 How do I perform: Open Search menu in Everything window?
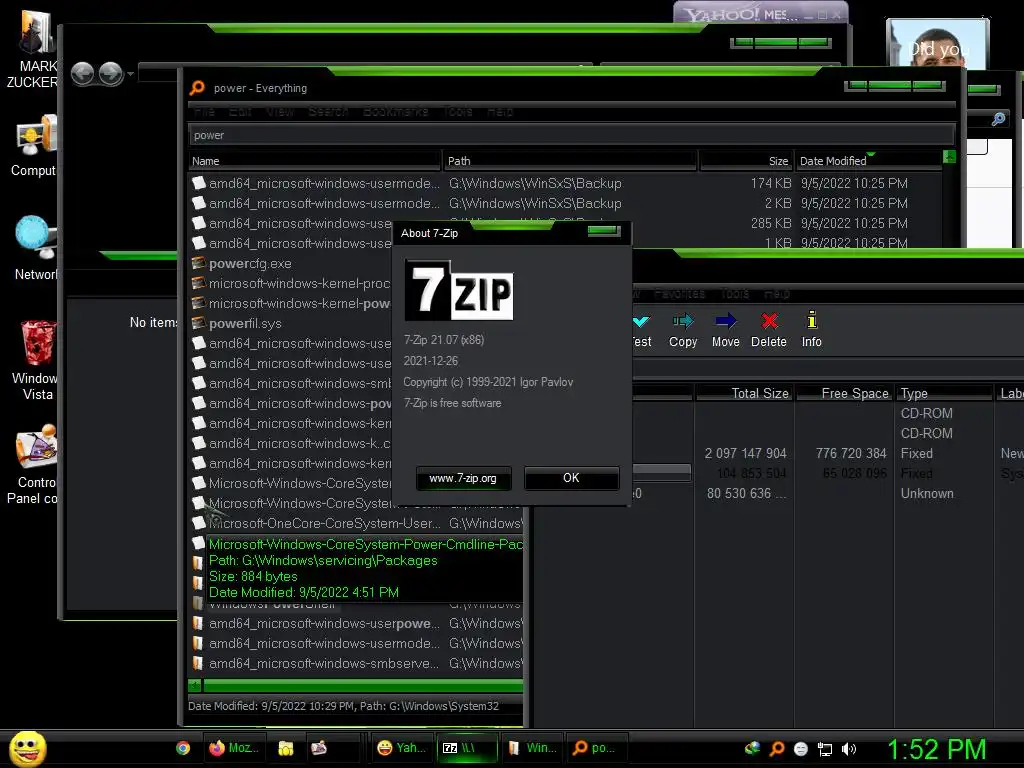(328, 112)
